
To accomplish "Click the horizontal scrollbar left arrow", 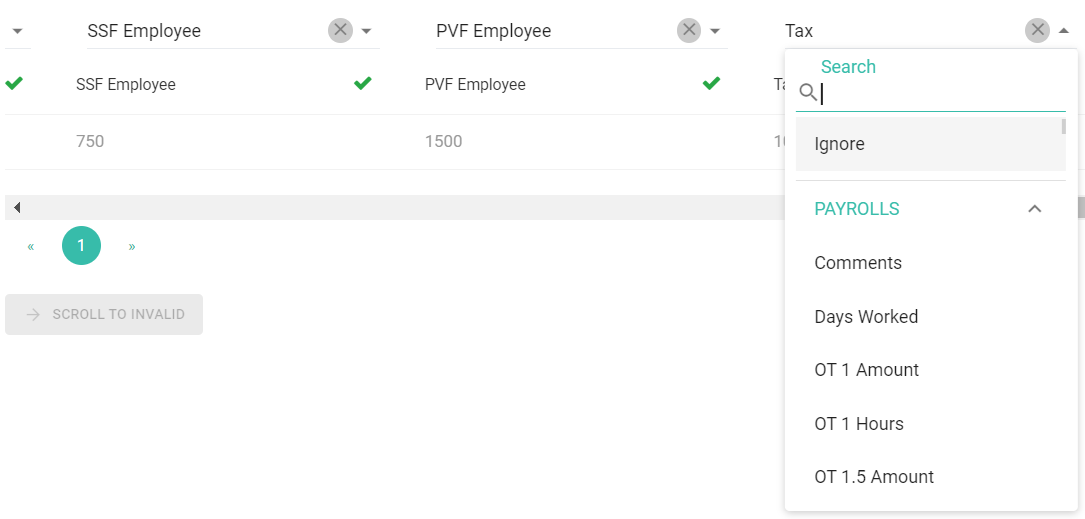I will click(x=17, y=208).
